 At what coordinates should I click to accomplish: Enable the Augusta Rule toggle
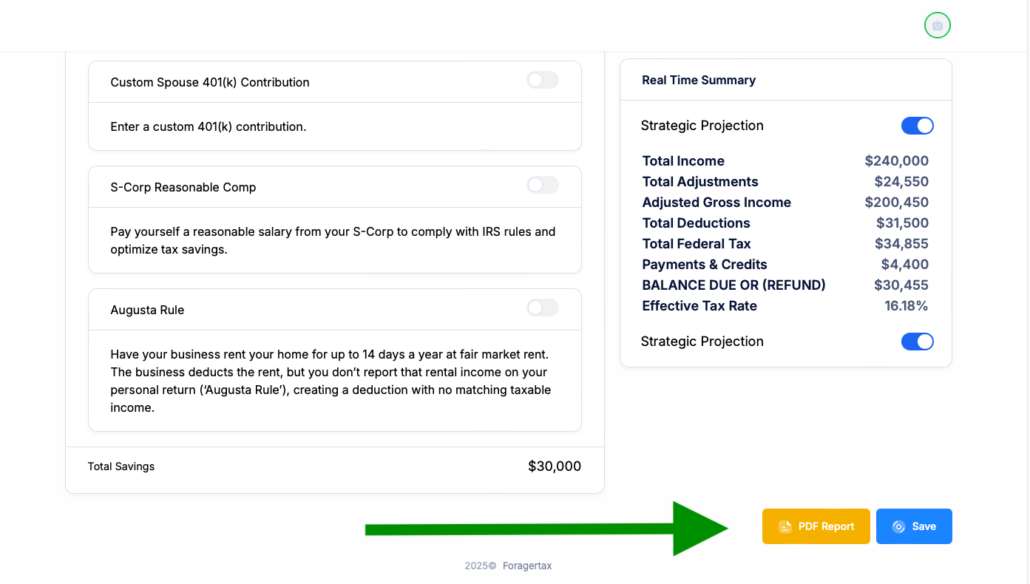[542, 308]
